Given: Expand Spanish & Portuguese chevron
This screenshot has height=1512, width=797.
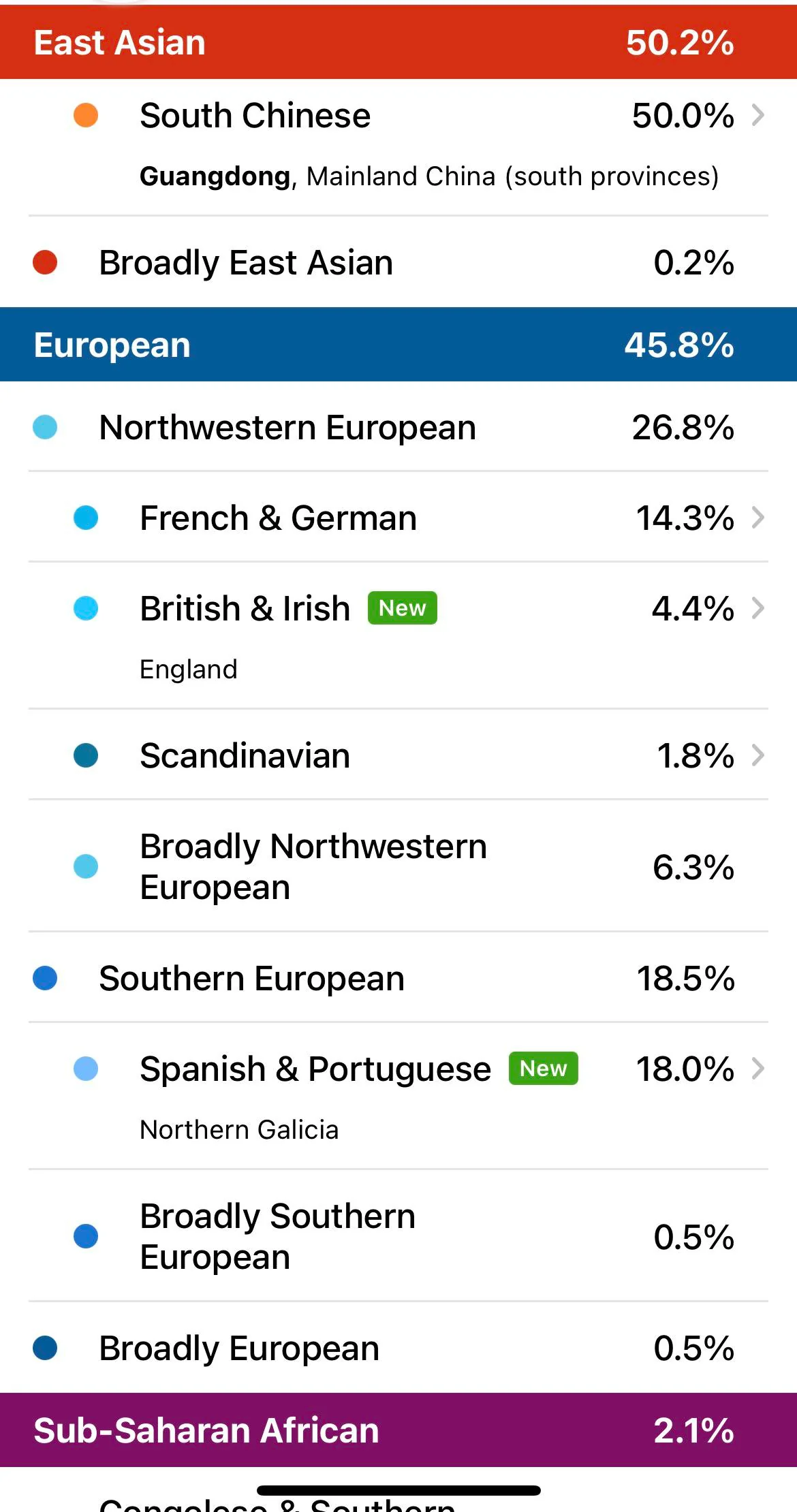Looking at the screenshot, I should 757,1069.
